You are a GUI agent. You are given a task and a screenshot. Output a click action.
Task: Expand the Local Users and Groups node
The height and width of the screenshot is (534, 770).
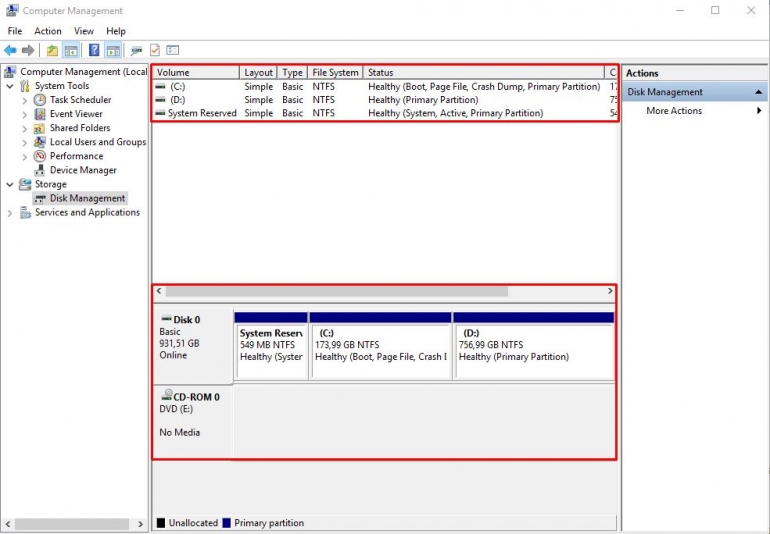coord(25,143)
